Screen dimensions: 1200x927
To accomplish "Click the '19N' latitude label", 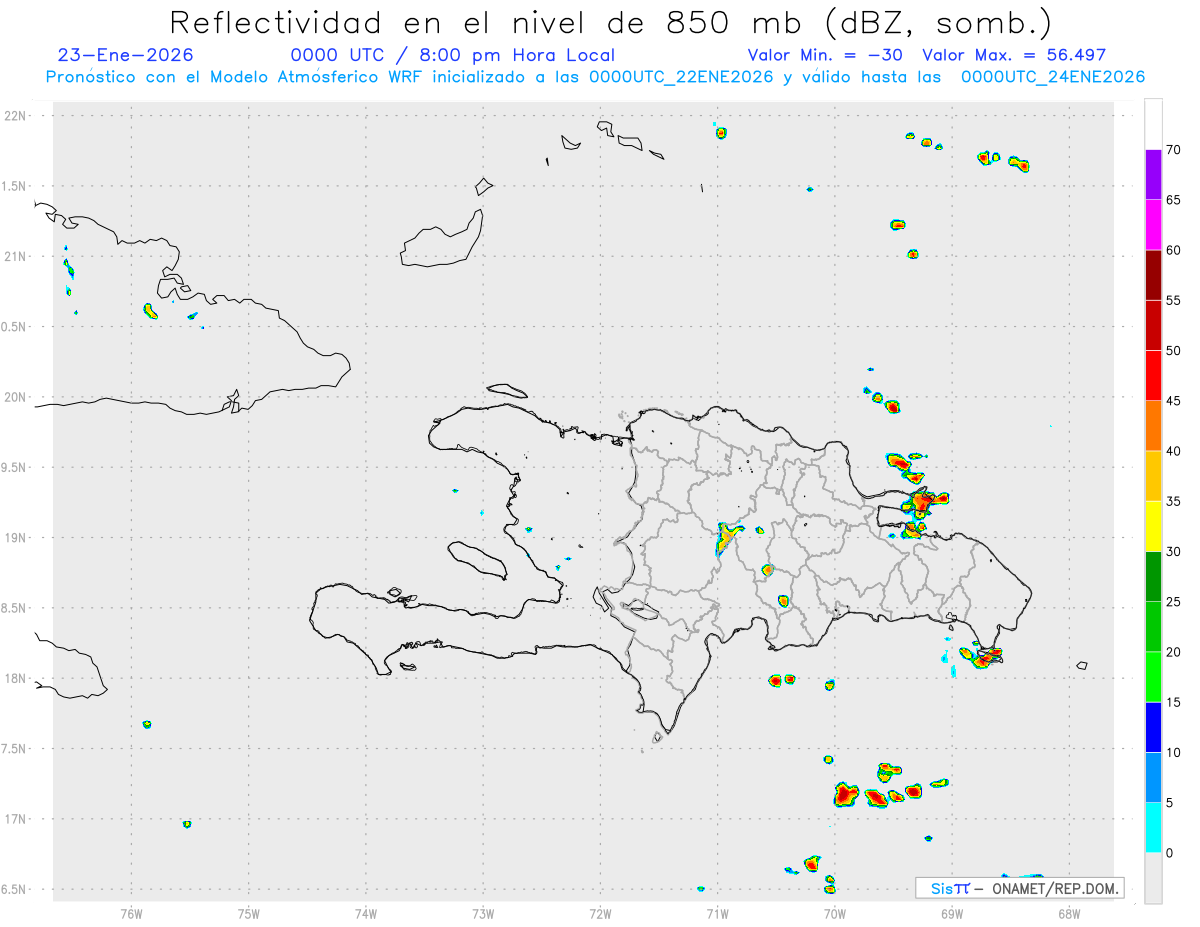I will coord(16,537).
